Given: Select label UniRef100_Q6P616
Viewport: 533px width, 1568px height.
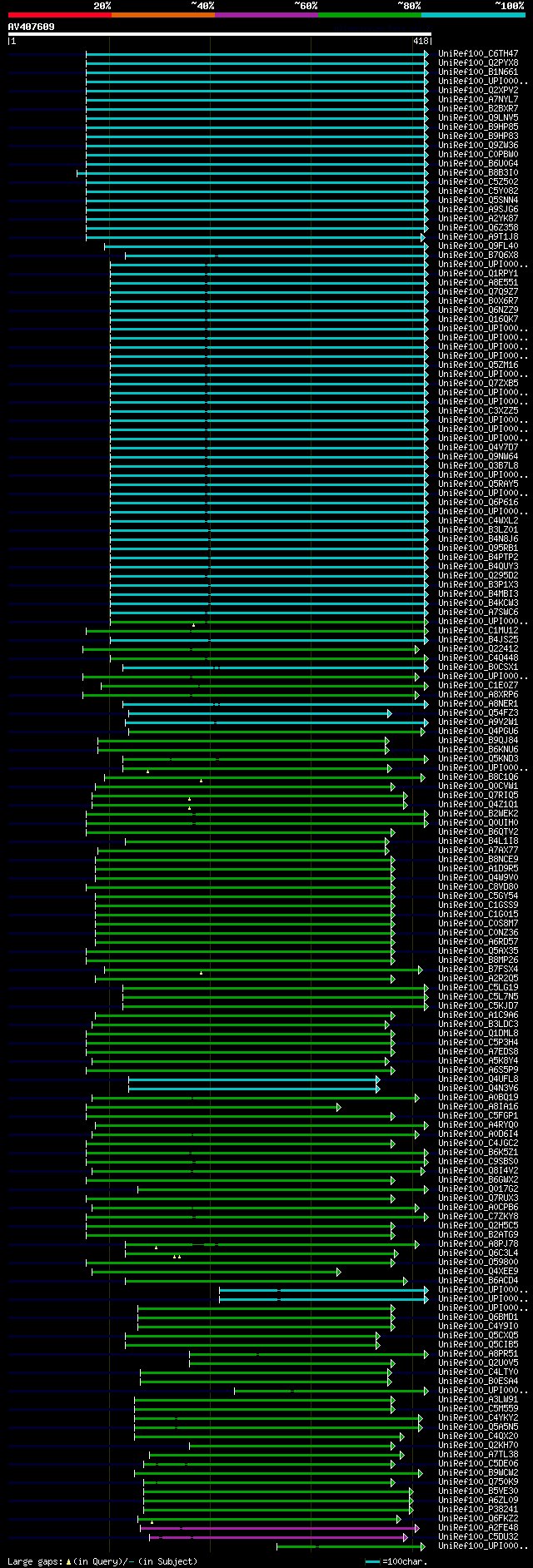Looking at the screenshot, I should pyautogui.click(x=478, y=502).
